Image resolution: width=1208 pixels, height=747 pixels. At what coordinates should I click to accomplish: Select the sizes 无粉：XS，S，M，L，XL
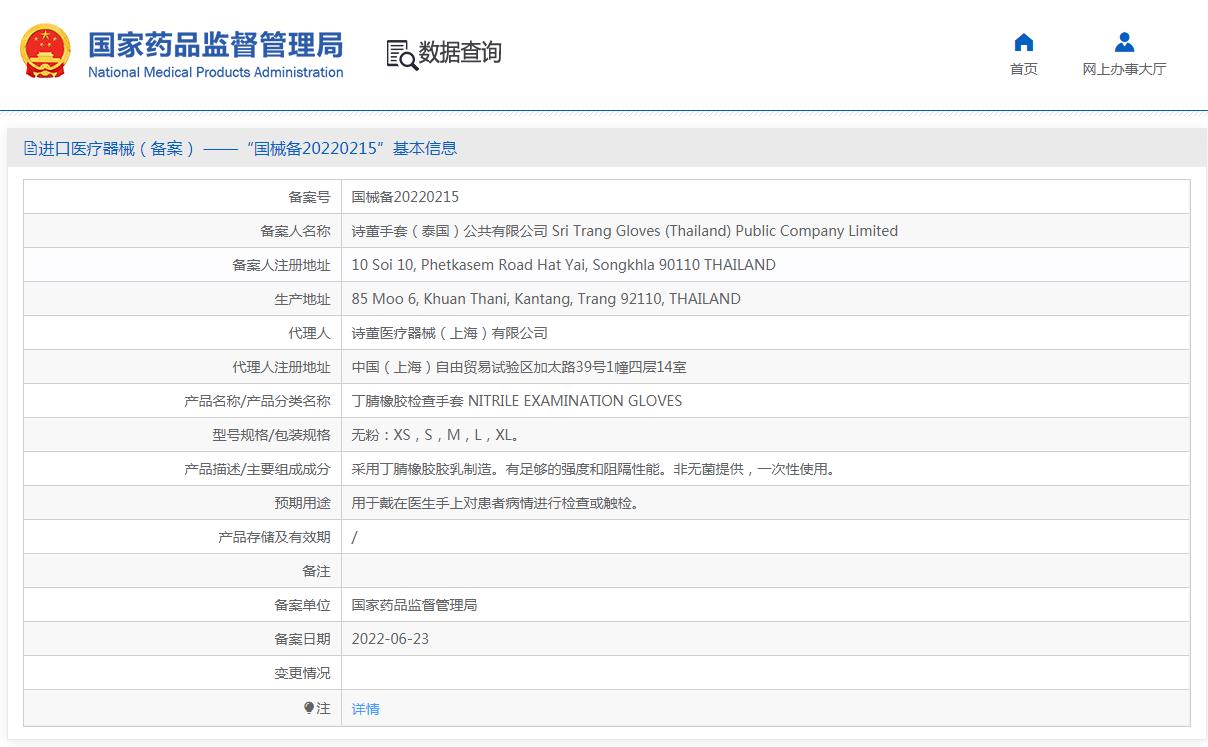coord(436,435)
